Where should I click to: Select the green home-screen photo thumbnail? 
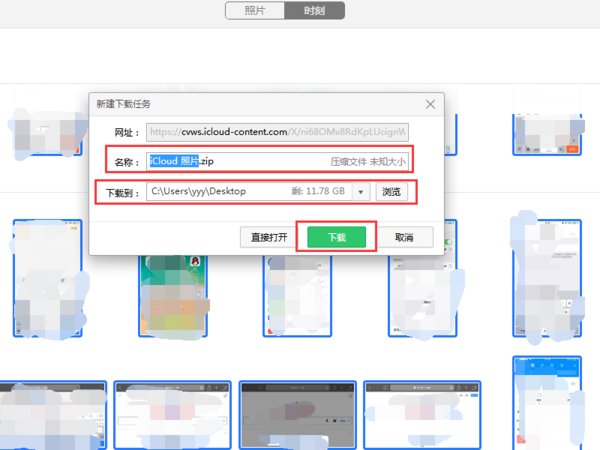[173, 295]
